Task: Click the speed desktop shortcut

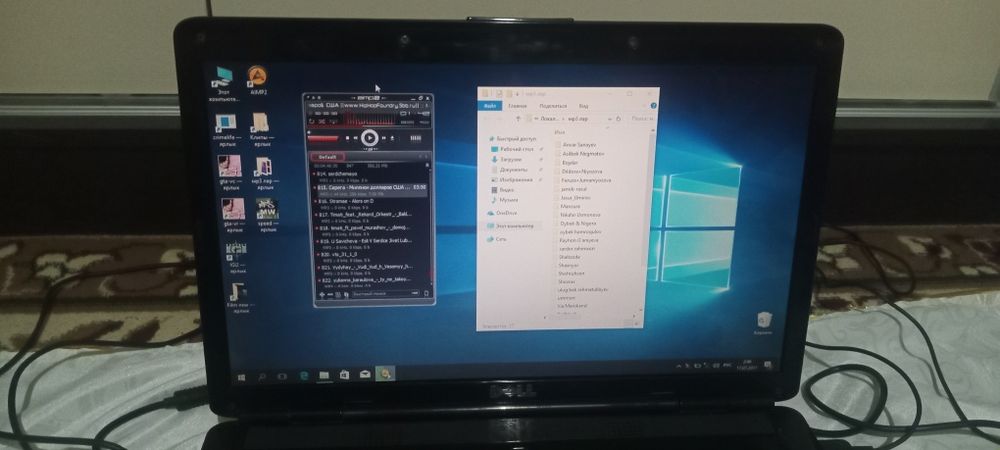Action: tap(267, 215)
